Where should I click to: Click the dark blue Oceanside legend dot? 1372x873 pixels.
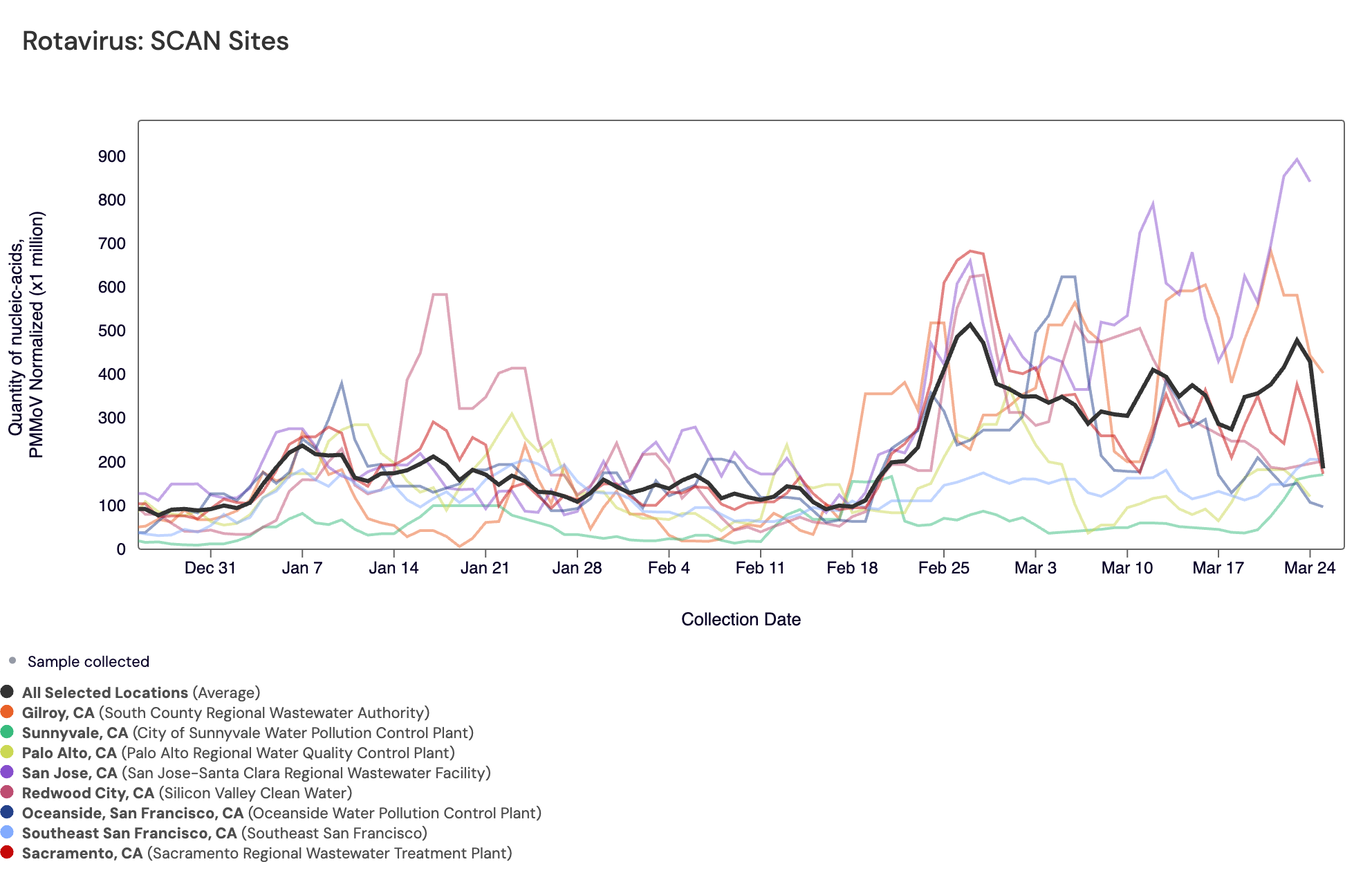click(7, 812)
